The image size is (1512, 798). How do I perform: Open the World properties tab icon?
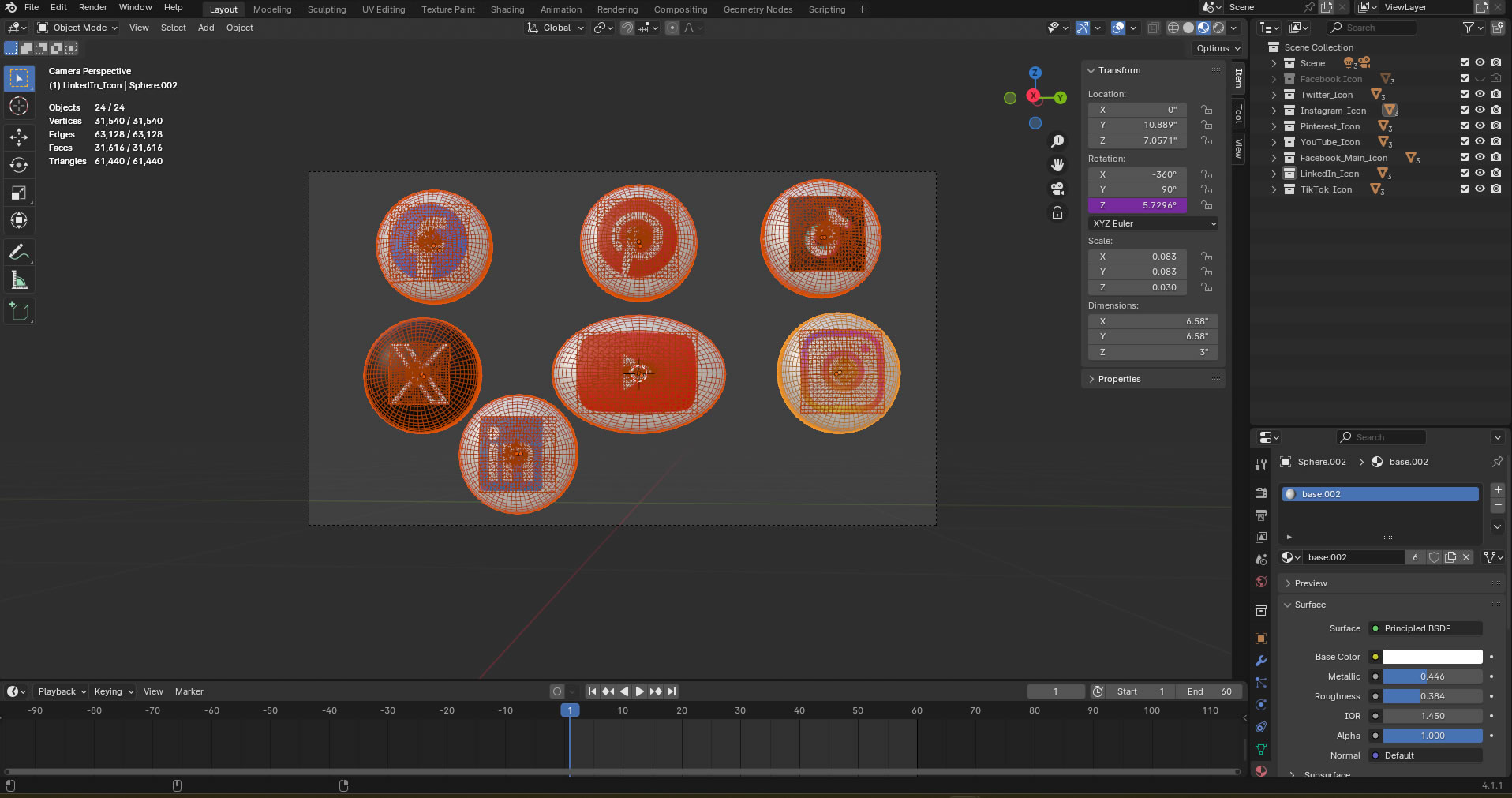pyautogui.click(x=1261, y=582)
